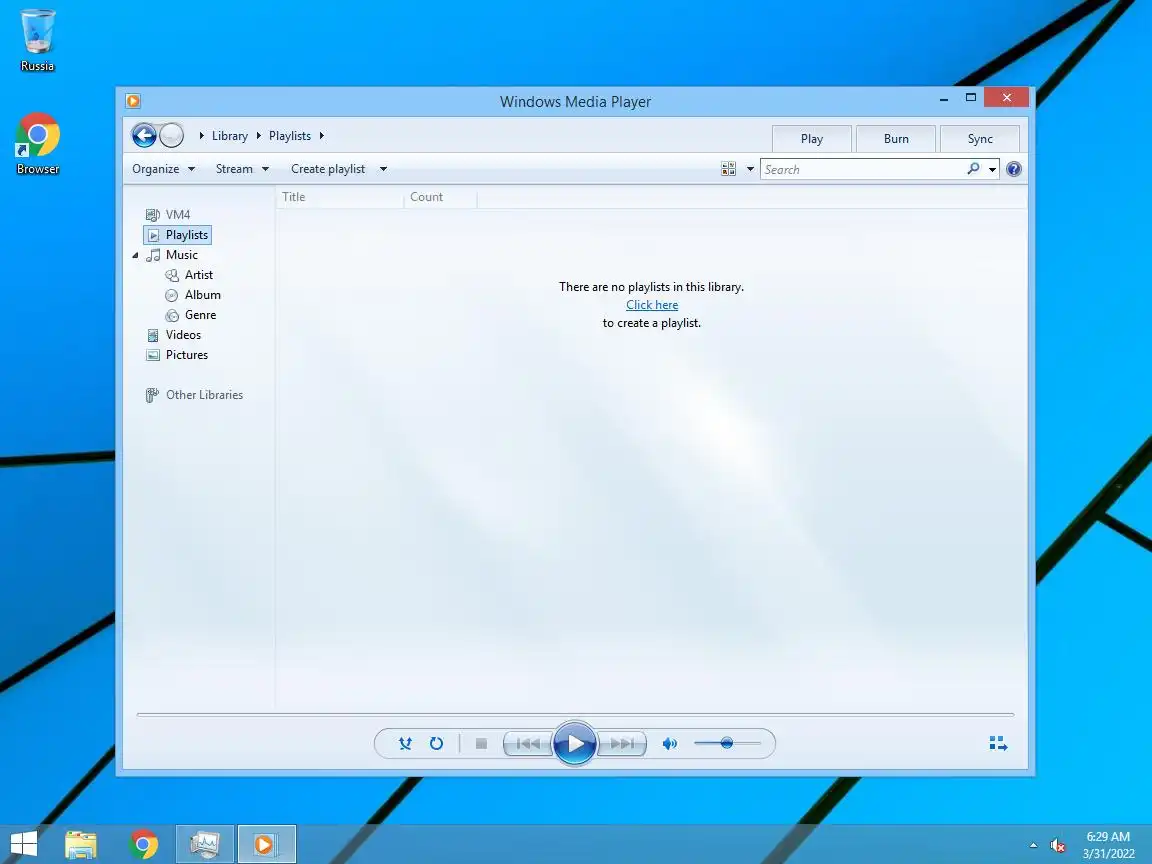Adjust the volume slider
The image size is (1152, 864).
point(727,744)
